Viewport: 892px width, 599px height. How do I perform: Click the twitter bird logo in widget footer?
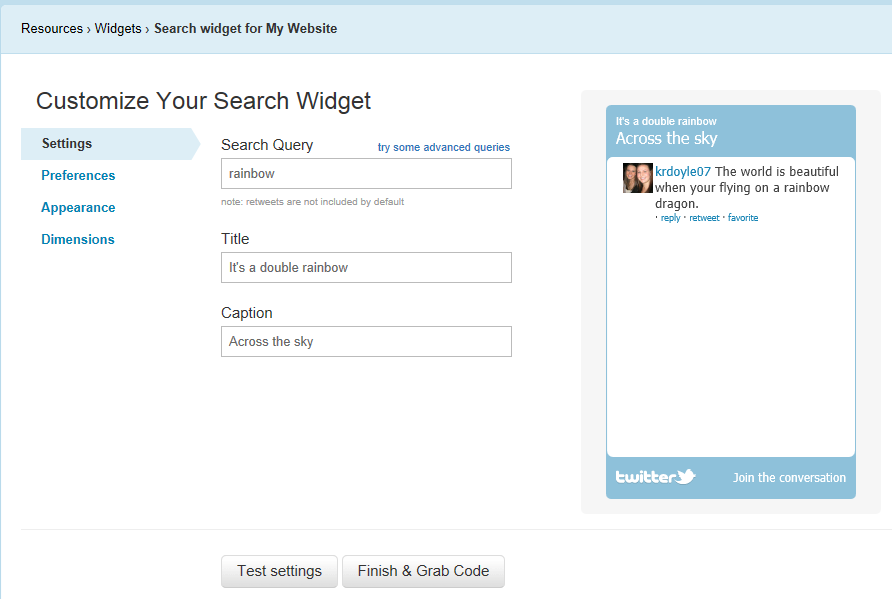coord(655,477)
